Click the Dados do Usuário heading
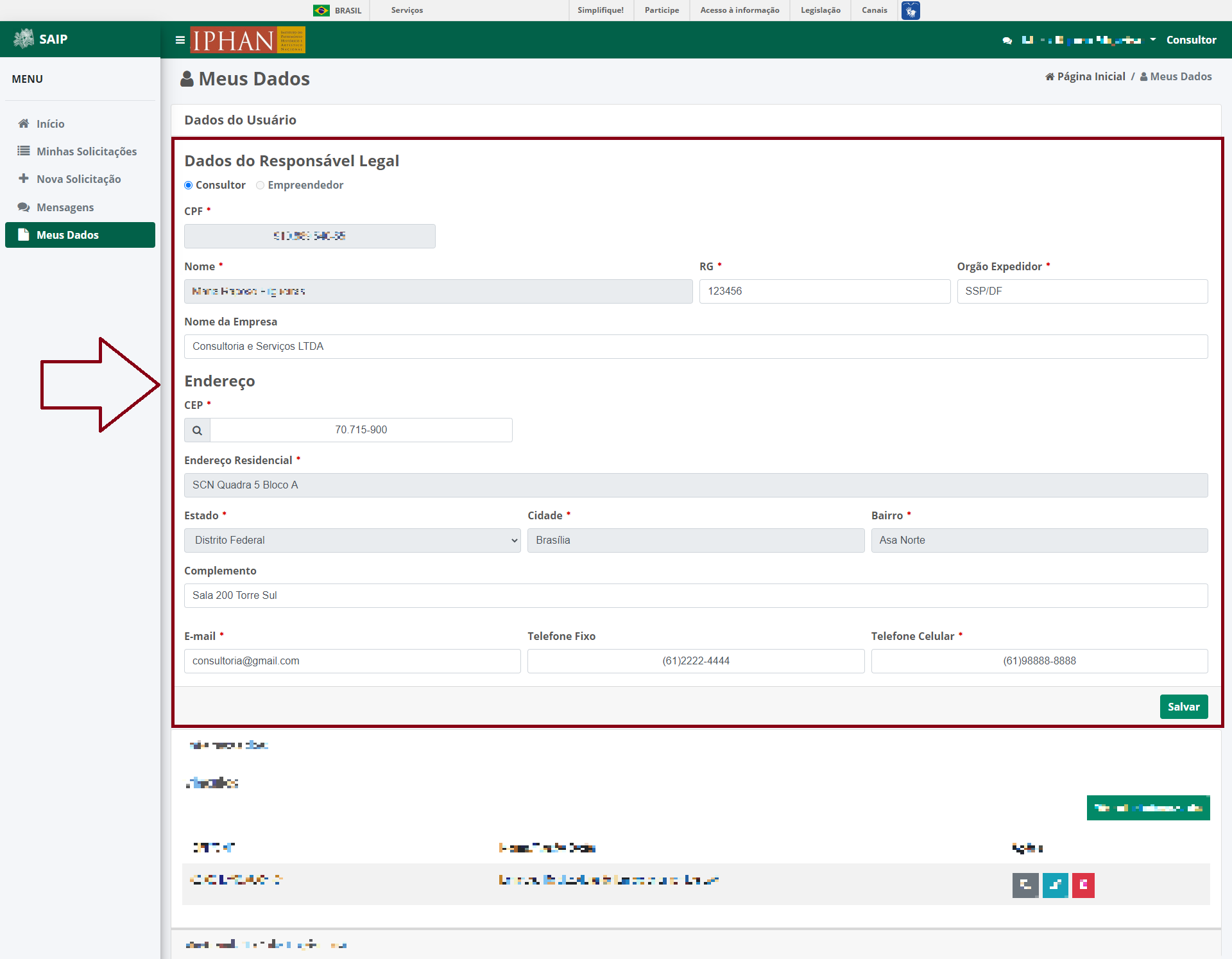The height and width of the screenshot is (959, 1232). click(x=240, y=120)
